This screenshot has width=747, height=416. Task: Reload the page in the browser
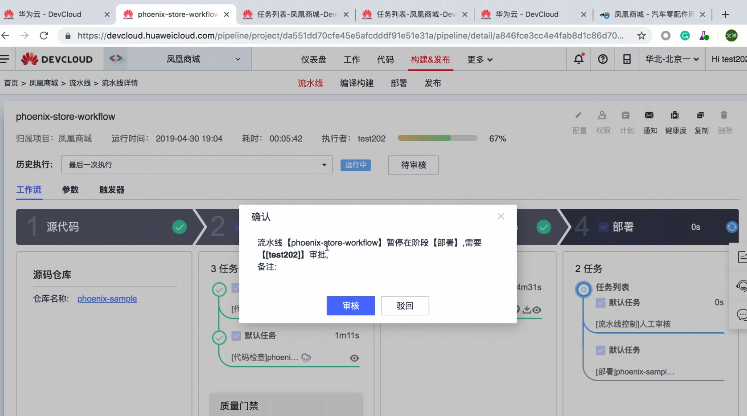pos(44,35)
